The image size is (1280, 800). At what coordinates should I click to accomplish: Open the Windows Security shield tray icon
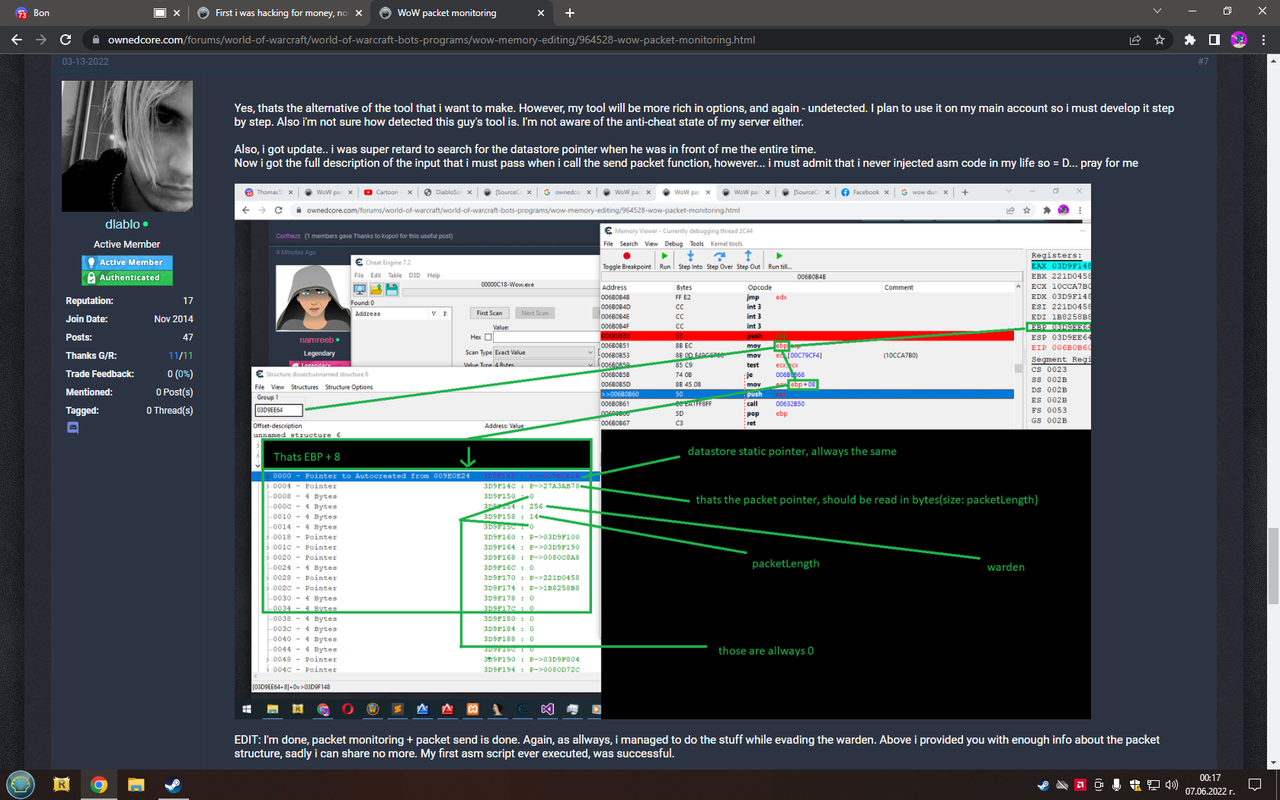(x=1133, y=785)
